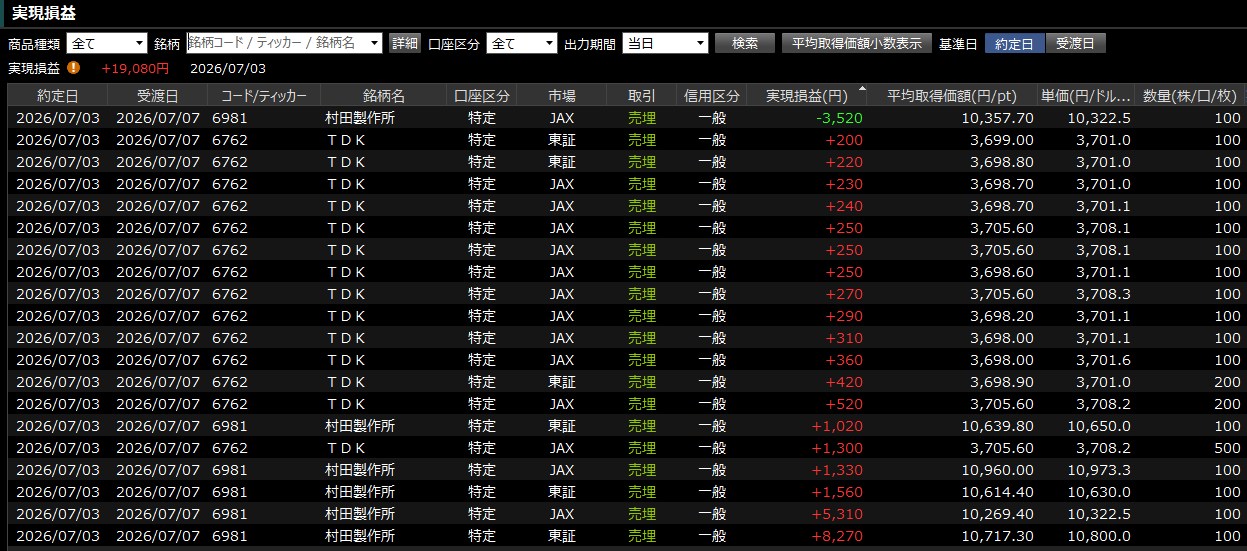Click the 2026/07/03 date beside total profit

click(x=228, y=69)
